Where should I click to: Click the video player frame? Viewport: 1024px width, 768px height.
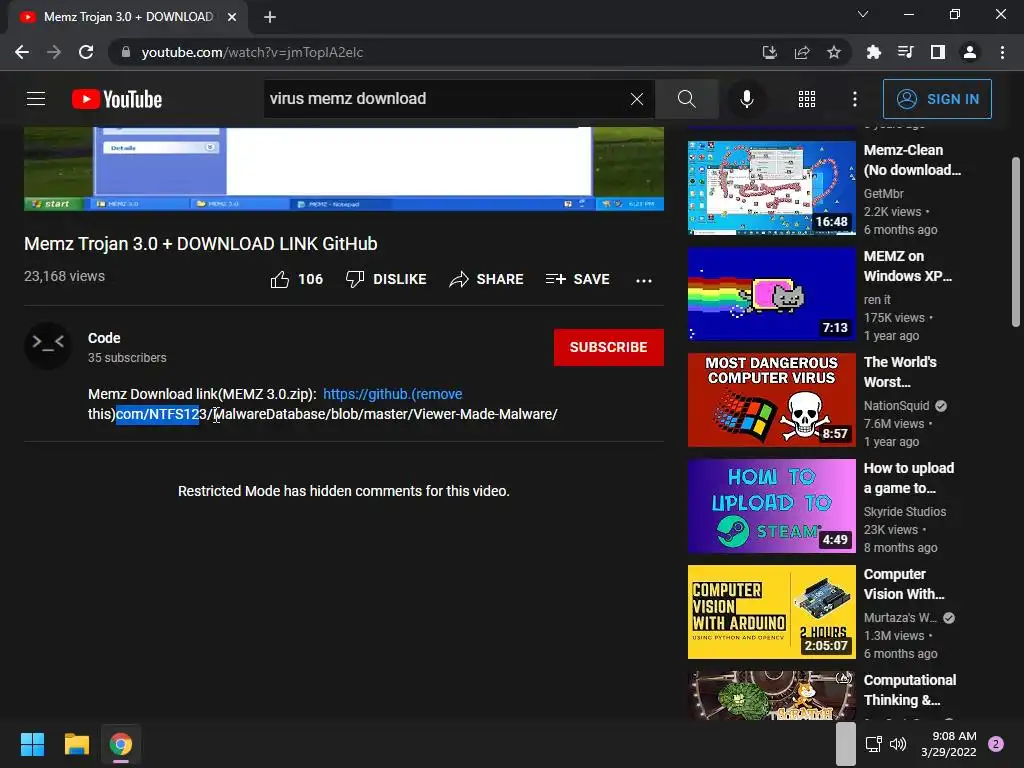tap(344, 168)
